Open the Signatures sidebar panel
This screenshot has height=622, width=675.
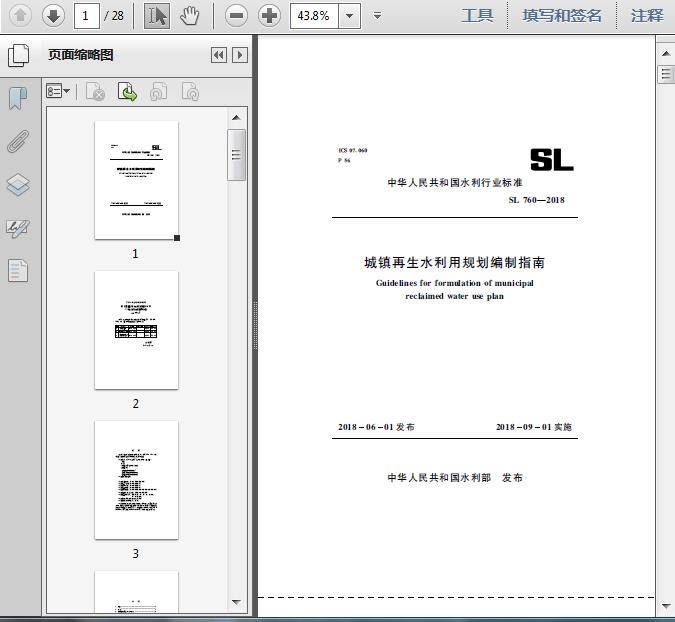[x=18, y=228]
